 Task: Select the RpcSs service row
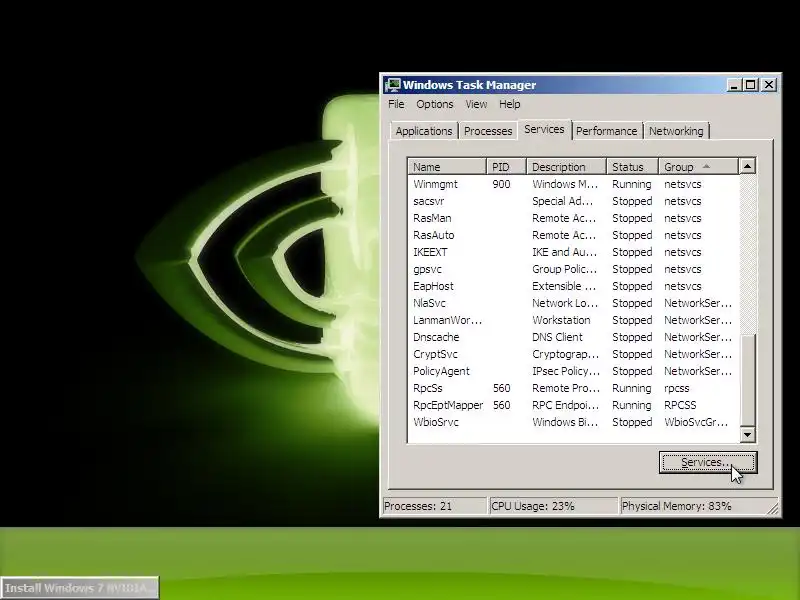pyautogui.click(x=573, y=388)
